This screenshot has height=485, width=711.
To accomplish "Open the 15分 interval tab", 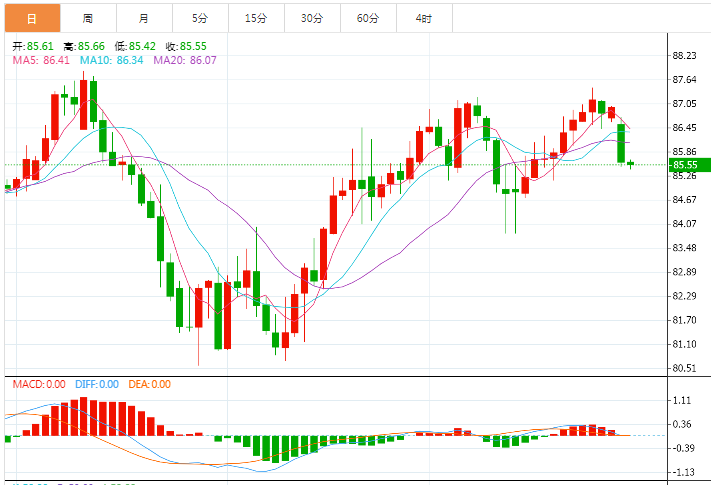I will pos(256,19).
